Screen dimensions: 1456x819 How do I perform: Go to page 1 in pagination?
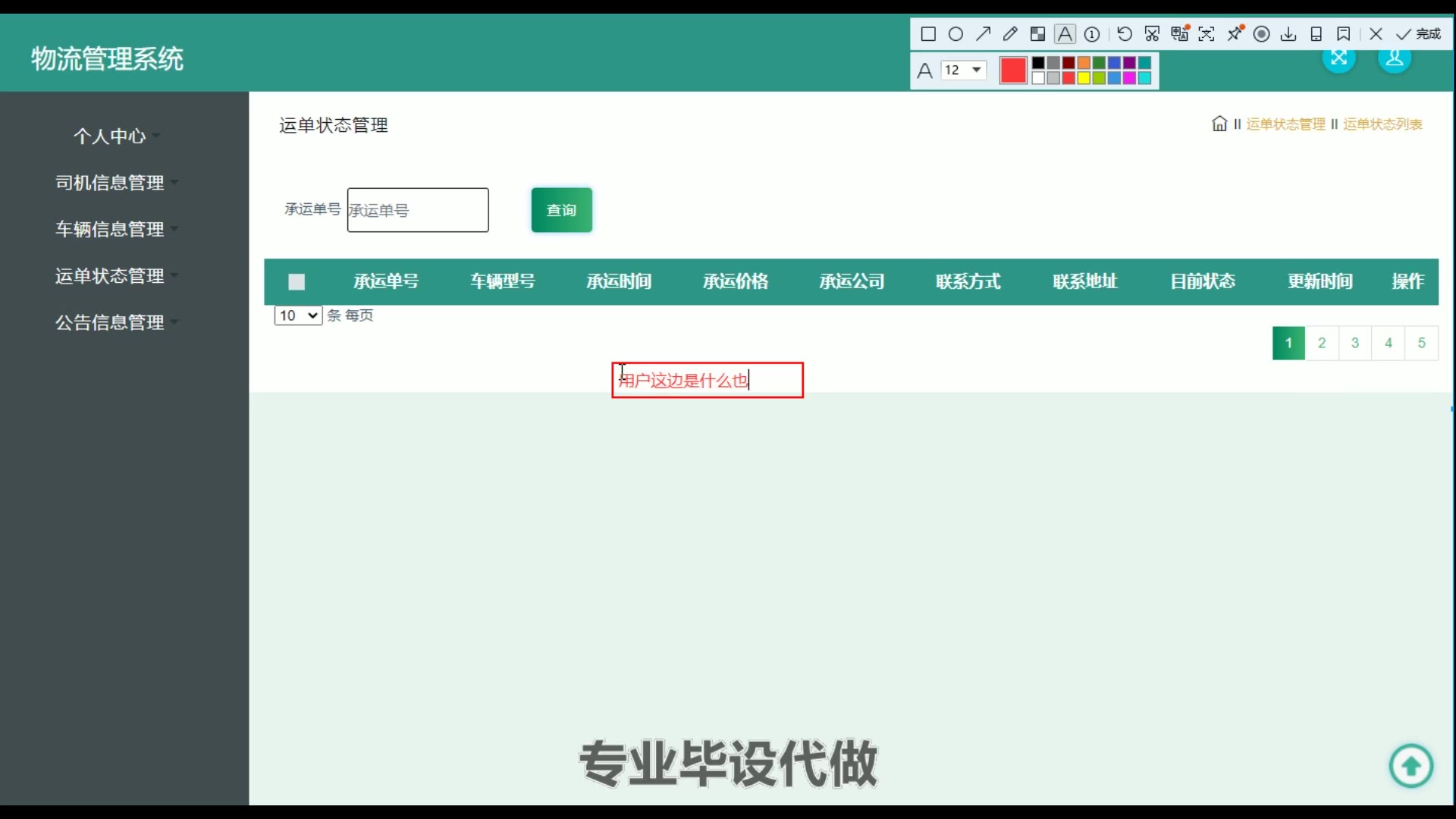coord(1288,343)
